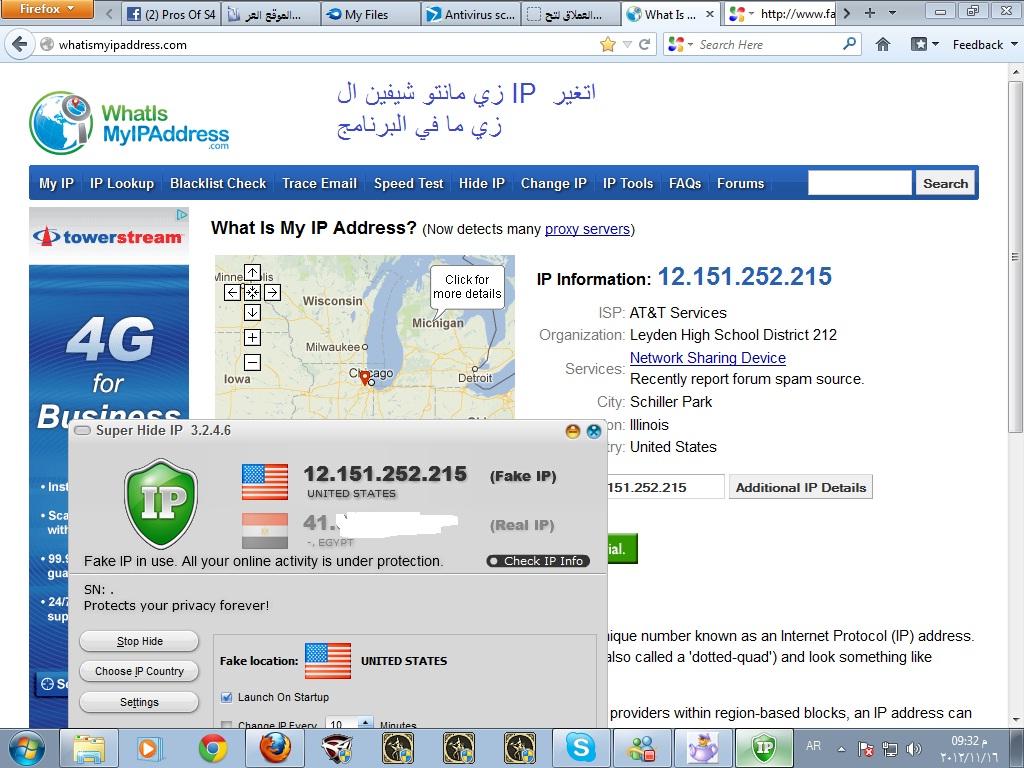The width and height of the screenshot is (1024, 768).
Task: Minimize Super Hide IP with the orange button
Action: [573, 431]
